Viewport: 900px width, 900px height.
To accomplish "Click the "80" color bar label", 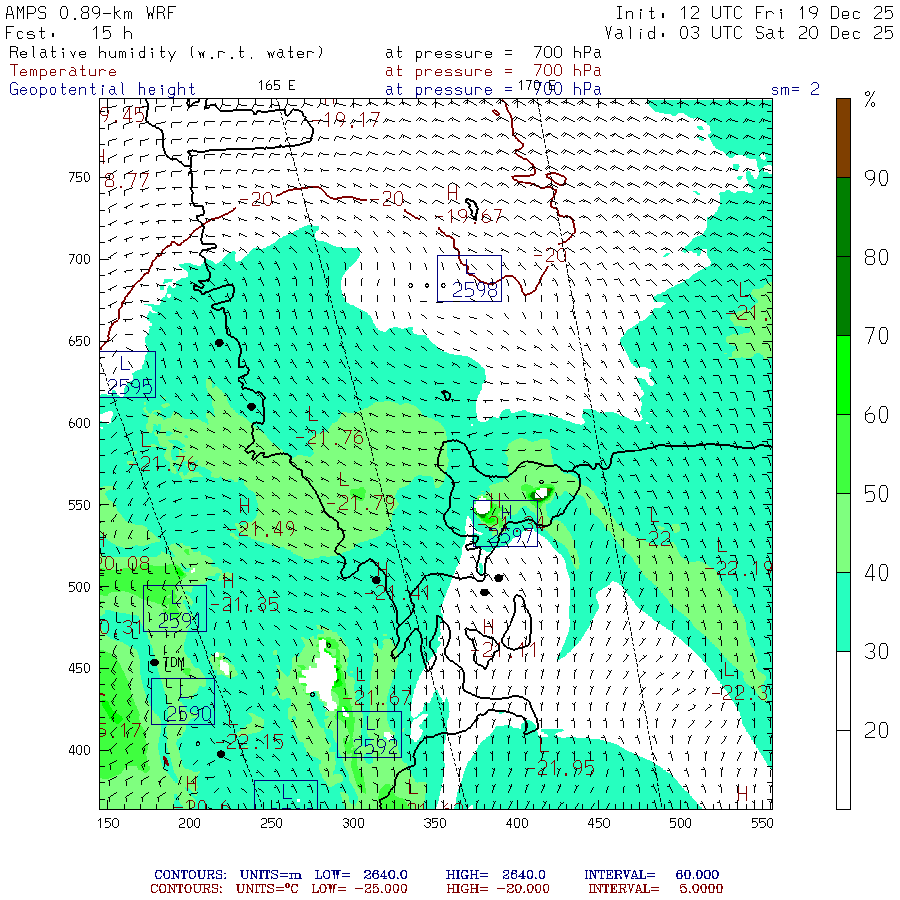I will (x=876, y=258).
